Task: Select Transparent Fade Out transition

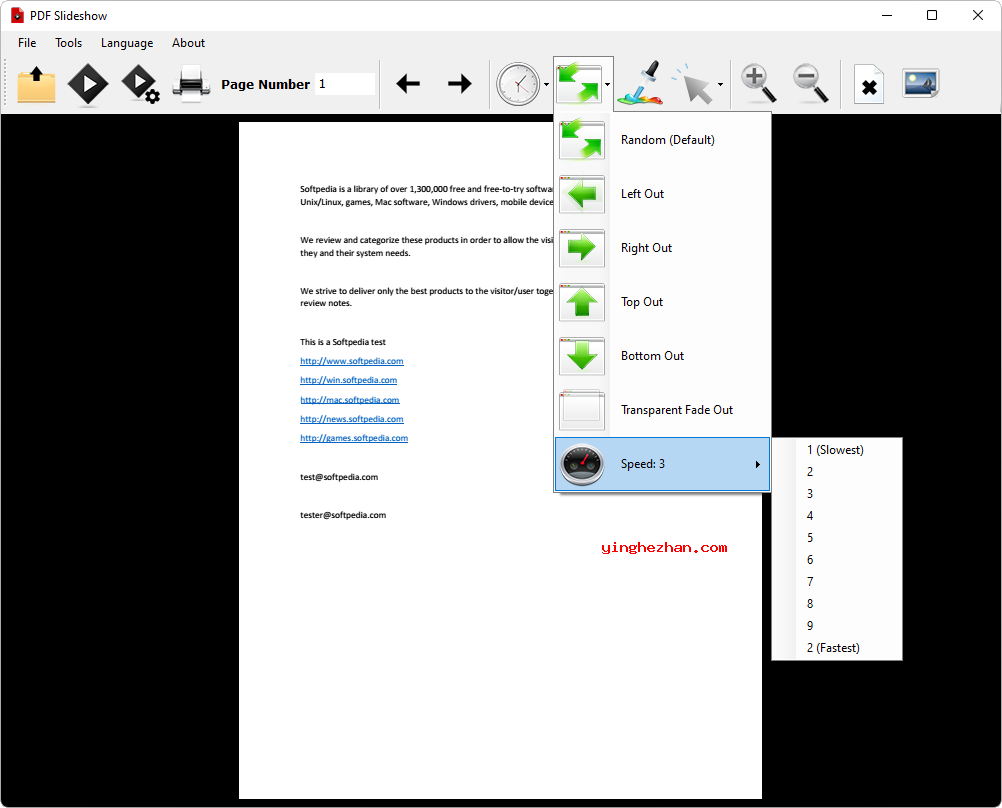Action: click(x=676, y=410)
